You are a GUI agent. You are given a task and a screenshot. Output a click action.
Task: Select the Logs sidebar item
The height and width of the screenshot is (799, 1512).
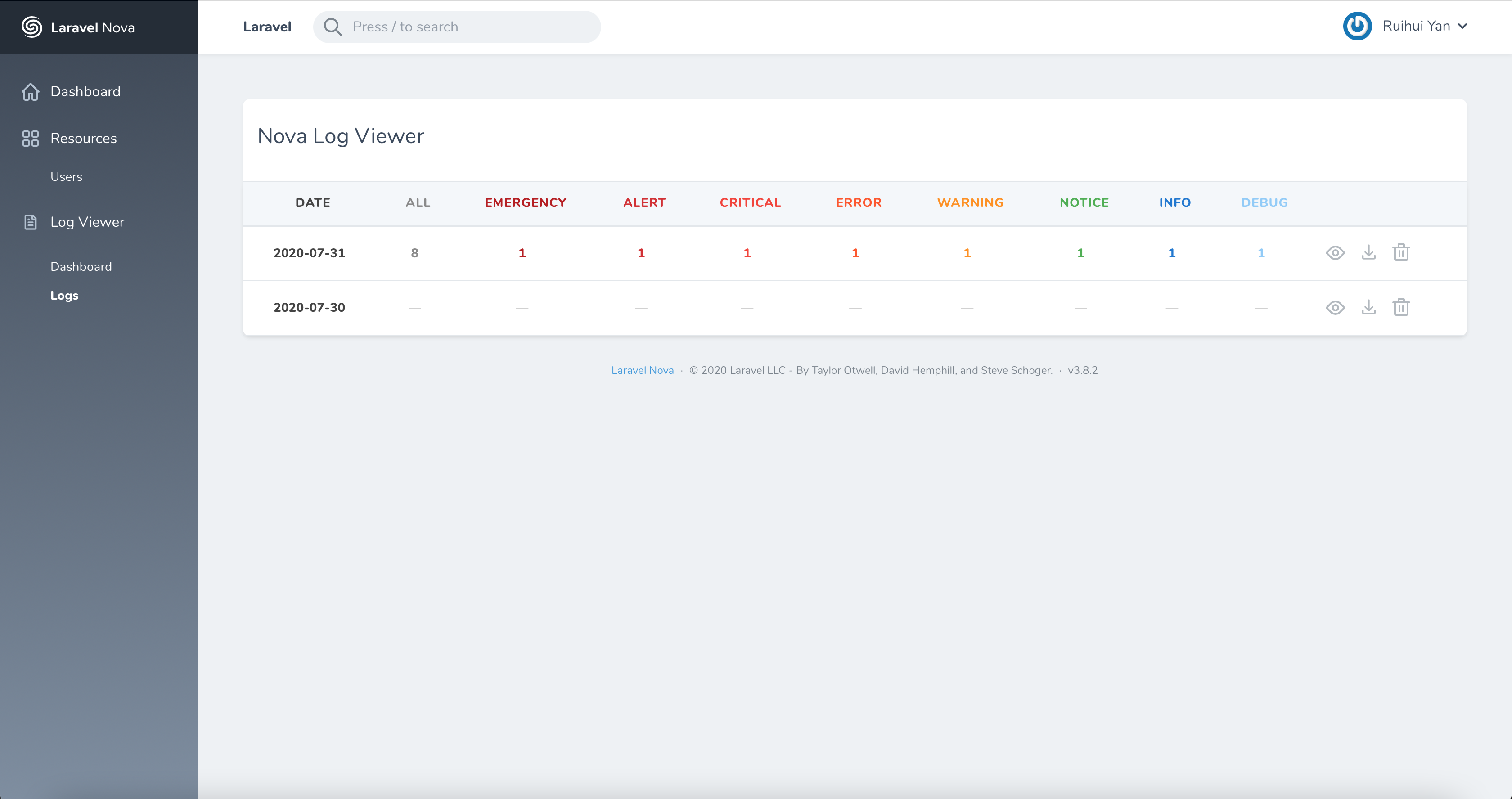pyautogui.click(x=64, y=296)
